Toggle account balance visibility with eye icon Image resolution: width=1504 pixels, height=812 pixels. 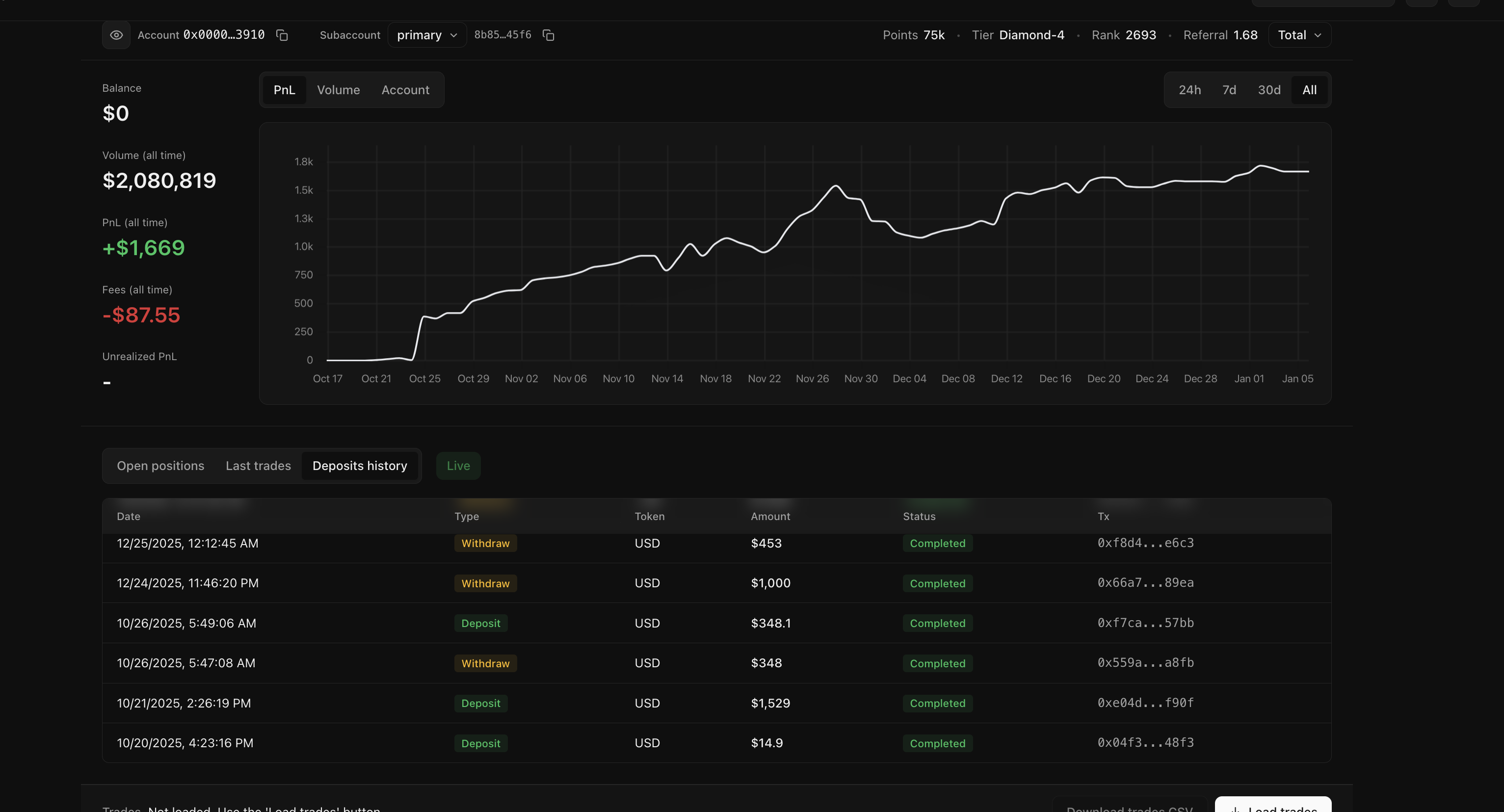(x=116, y=34)
